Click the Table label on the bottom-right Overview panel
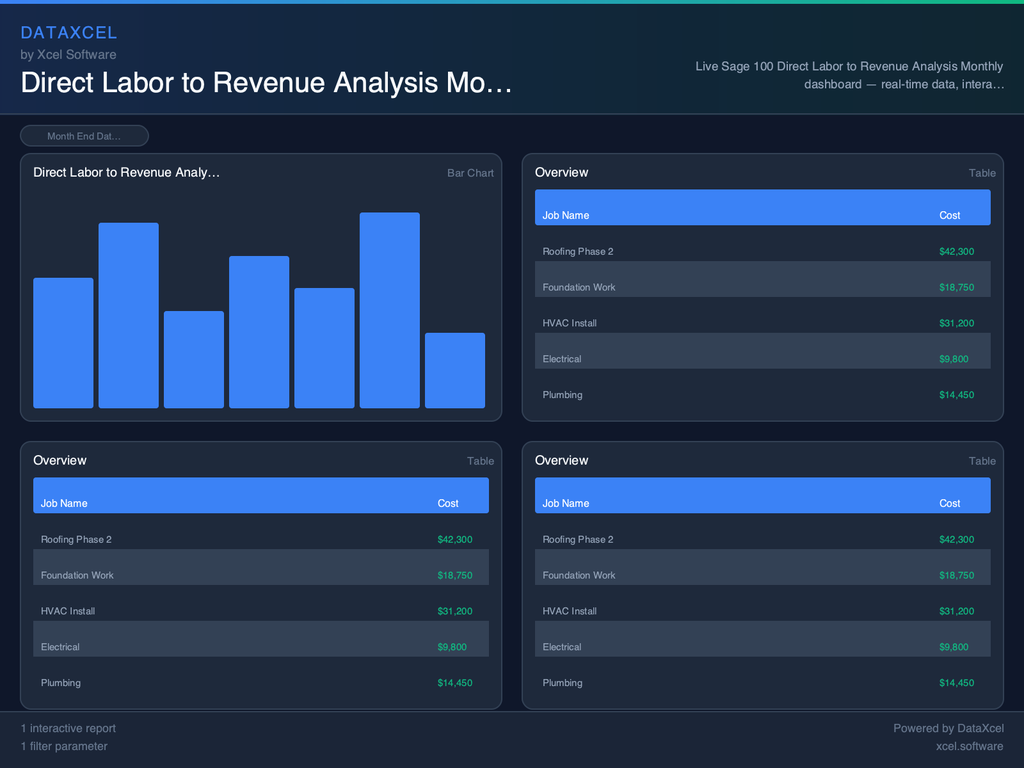The width and height of the screenshot is (1024, 768). point(982,461)
